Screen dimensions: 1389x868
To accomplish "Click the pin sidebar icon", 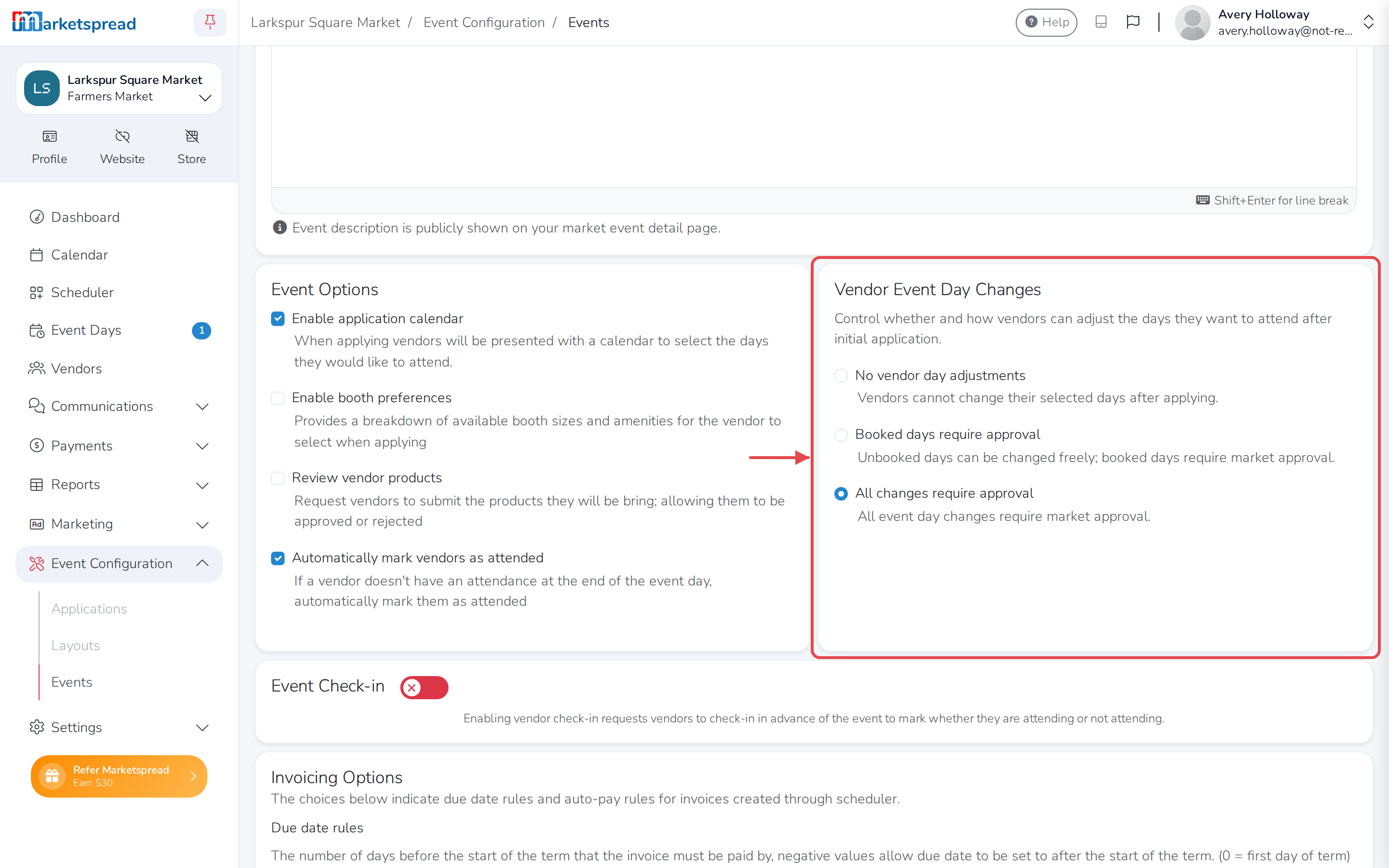I will (210, 22).
